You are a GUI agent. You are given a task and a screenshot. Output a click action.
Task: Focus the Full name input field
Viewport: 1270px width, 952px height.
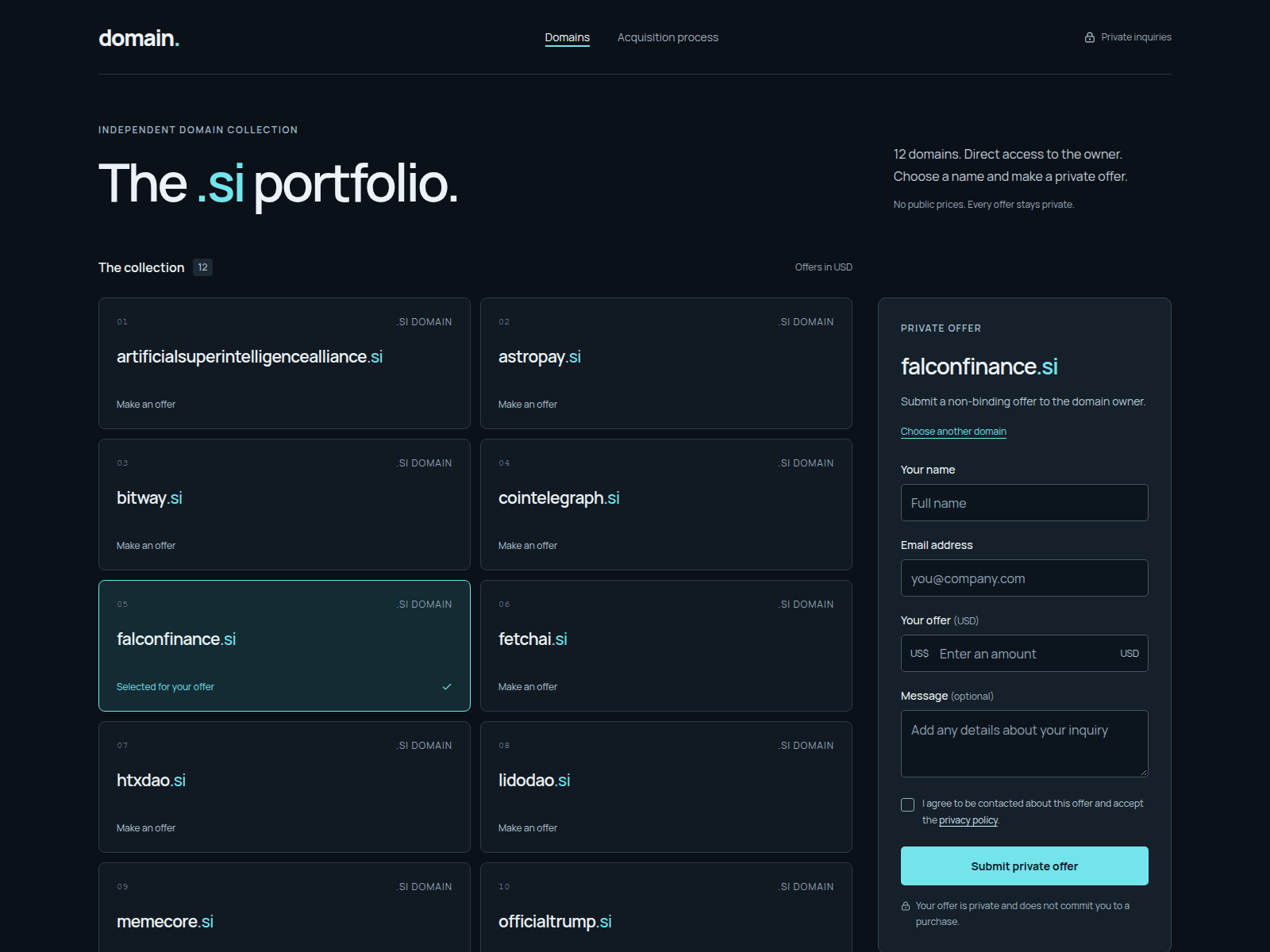(1025, 503)
